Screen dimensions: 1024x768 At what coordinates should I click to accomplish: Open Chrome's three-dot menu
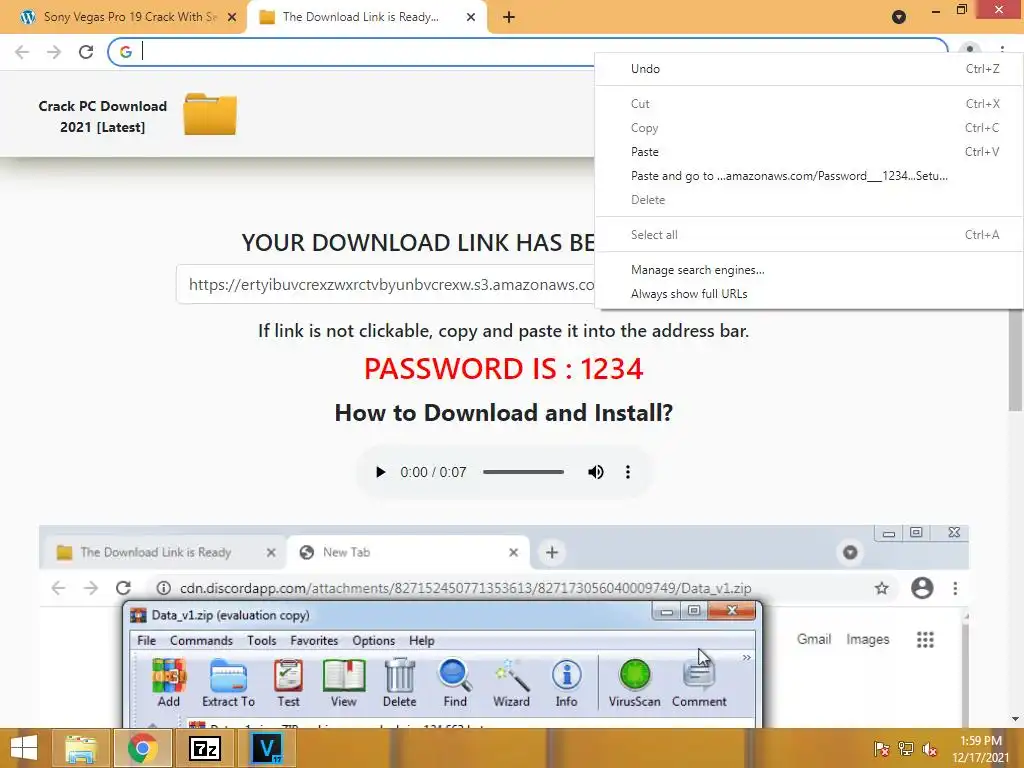[x=1002, y=50]
